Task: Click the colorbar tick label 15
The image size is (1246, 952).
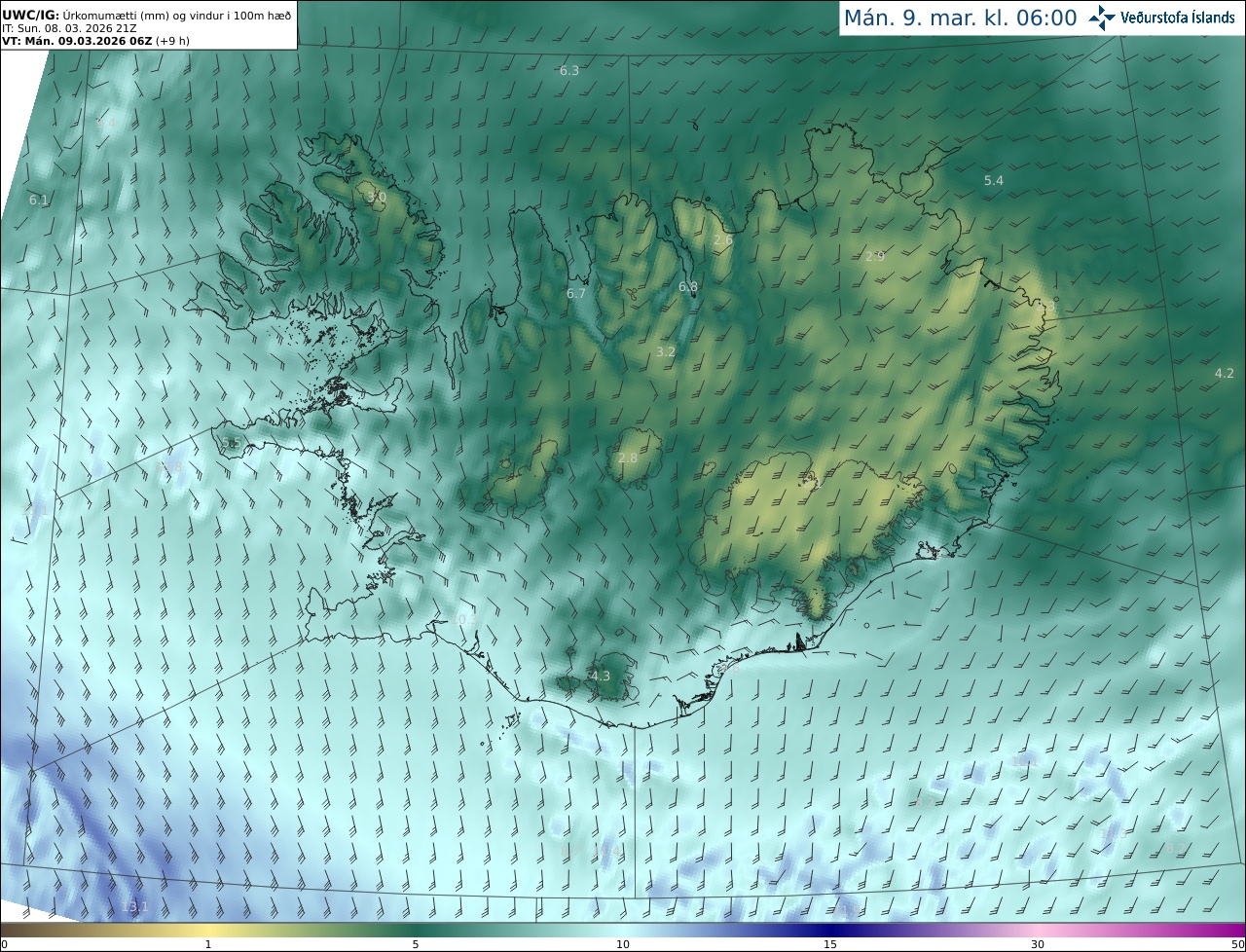Action: click(830, 944)
